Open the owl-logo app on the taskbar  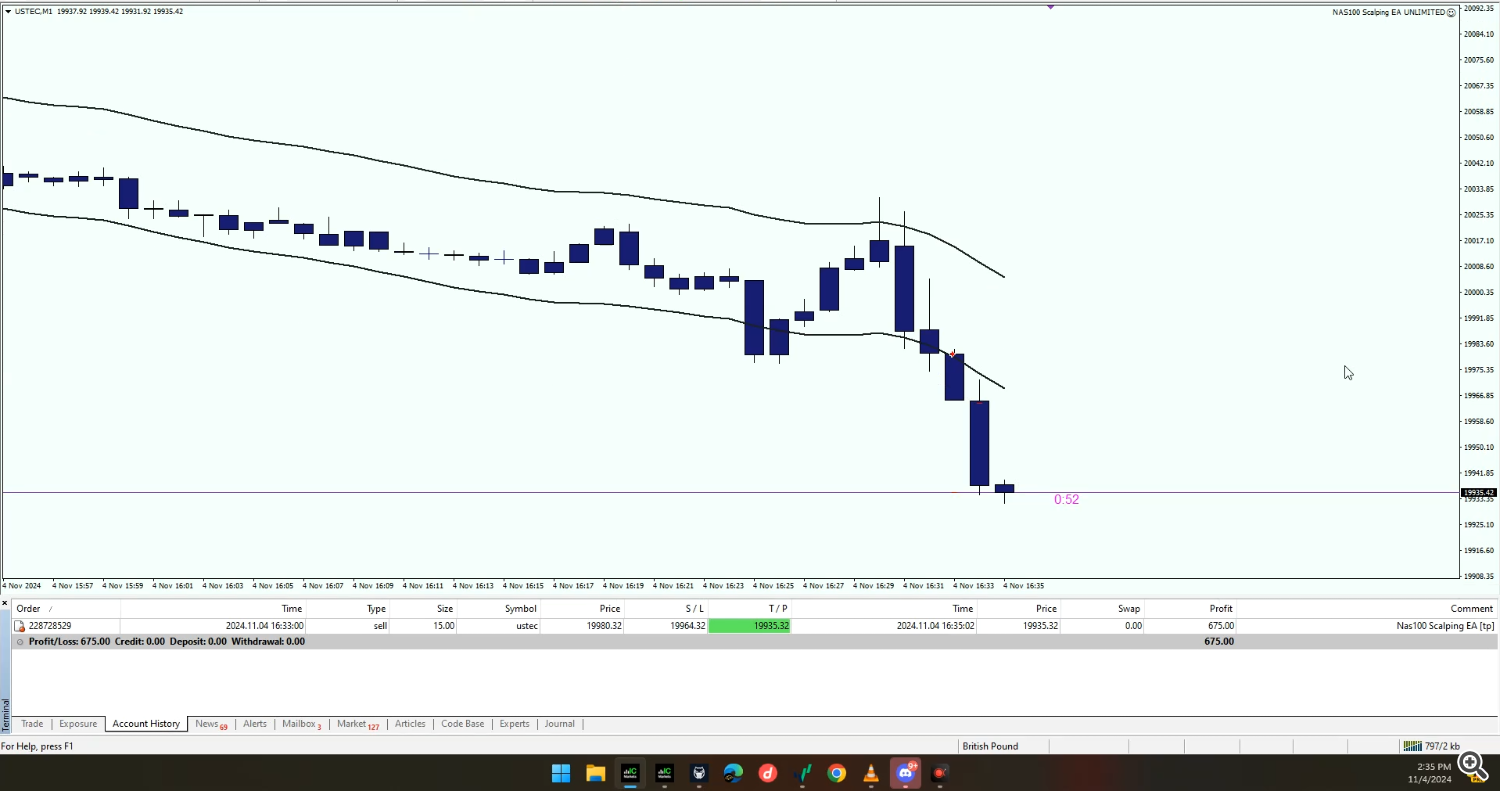click(699, 773)
